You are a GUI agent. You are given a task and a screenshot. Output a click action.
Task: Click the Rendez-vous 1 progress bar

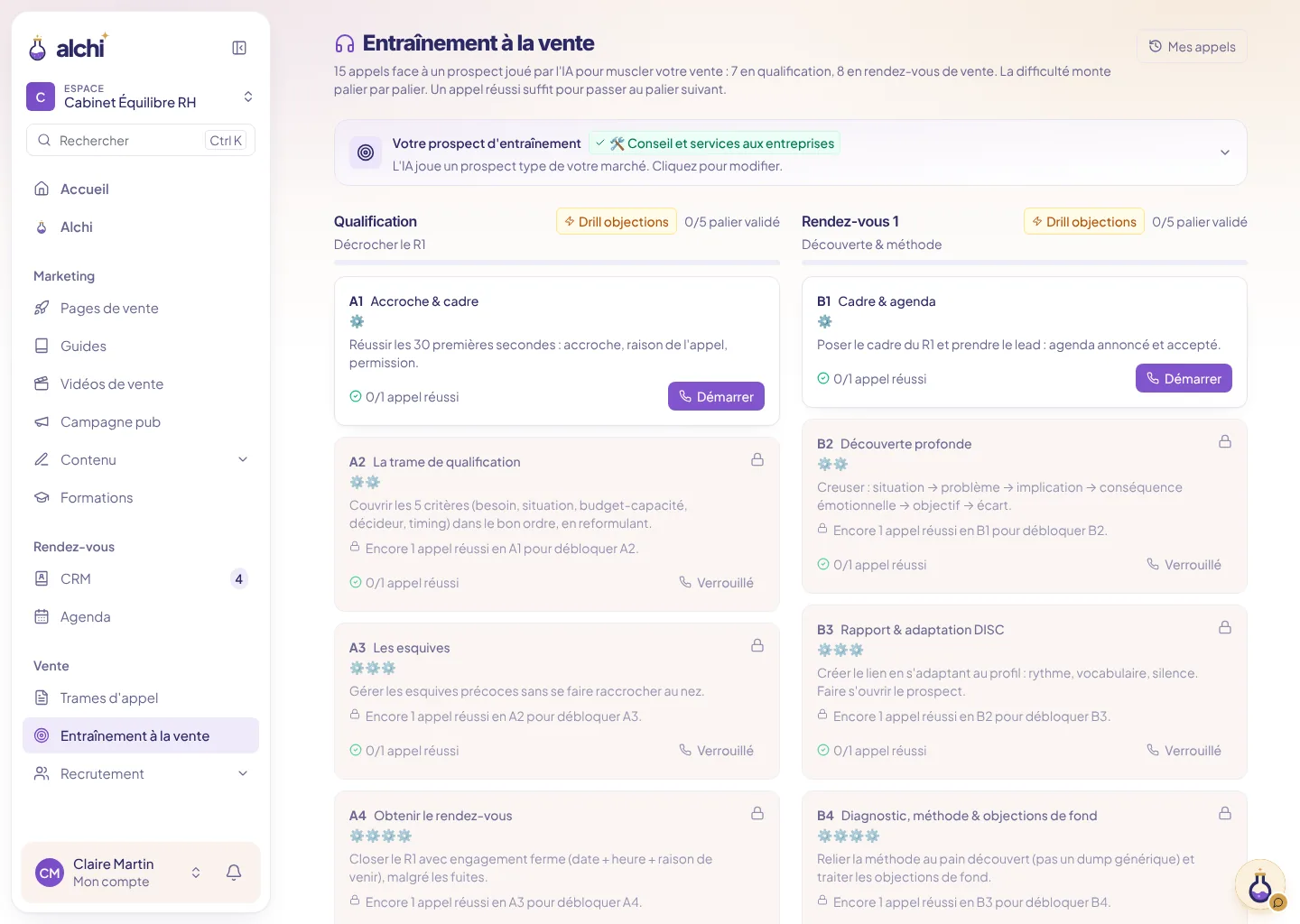click(1025, 263)
